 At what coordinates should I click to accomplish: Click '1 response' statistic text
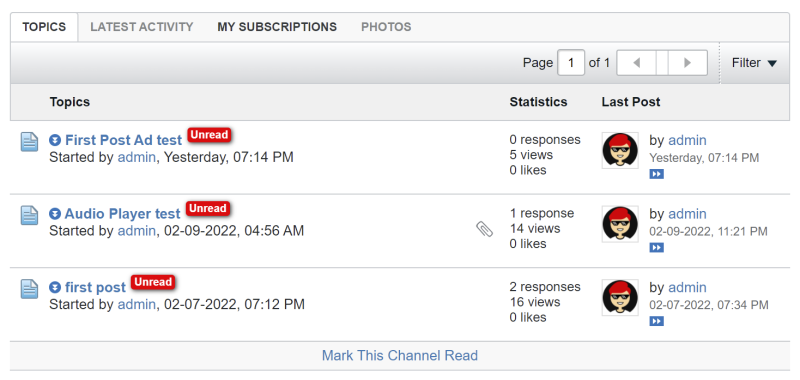[542, 213]
